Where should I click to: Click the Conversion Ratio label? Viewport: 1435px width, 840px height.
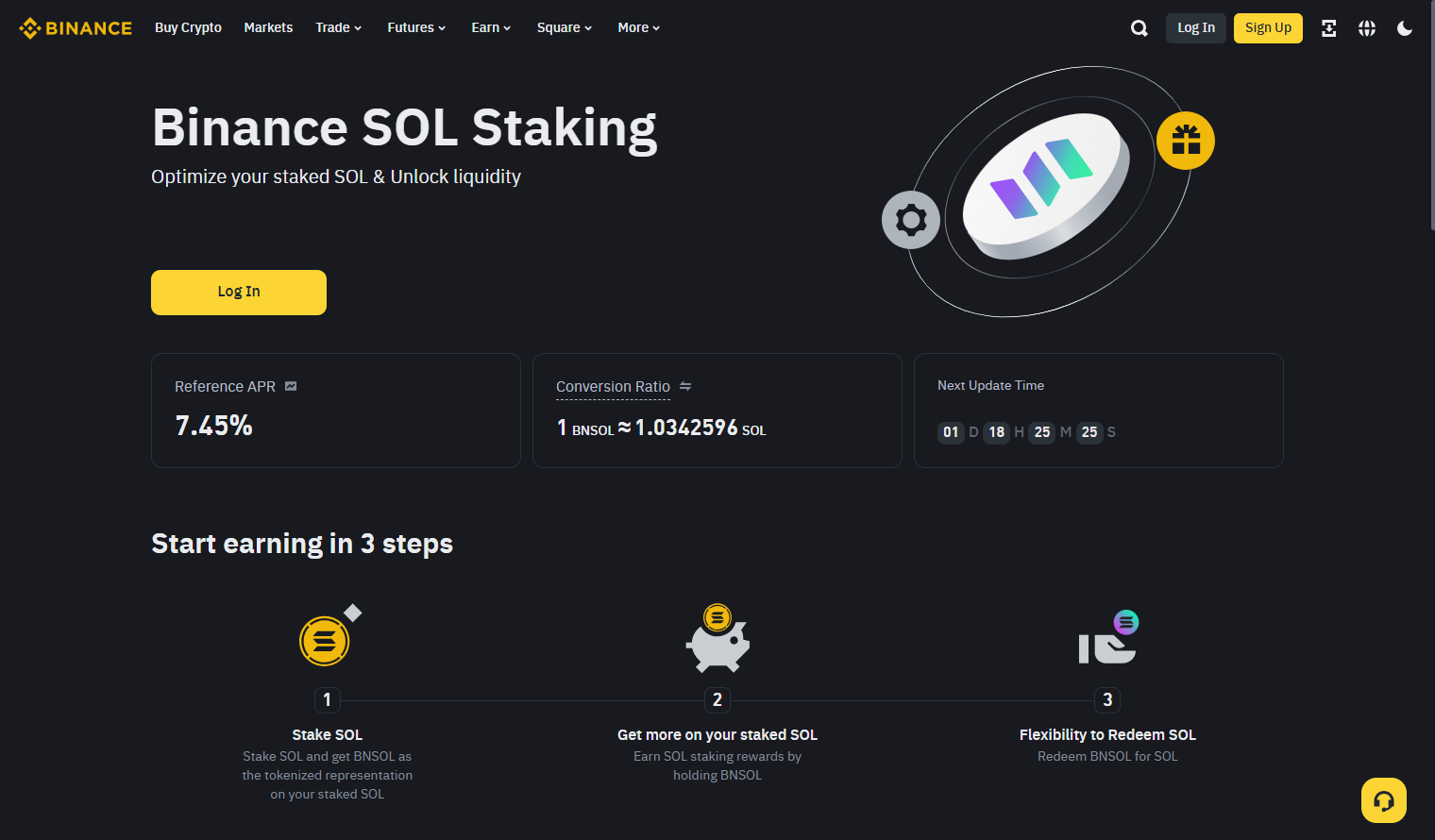613,387
